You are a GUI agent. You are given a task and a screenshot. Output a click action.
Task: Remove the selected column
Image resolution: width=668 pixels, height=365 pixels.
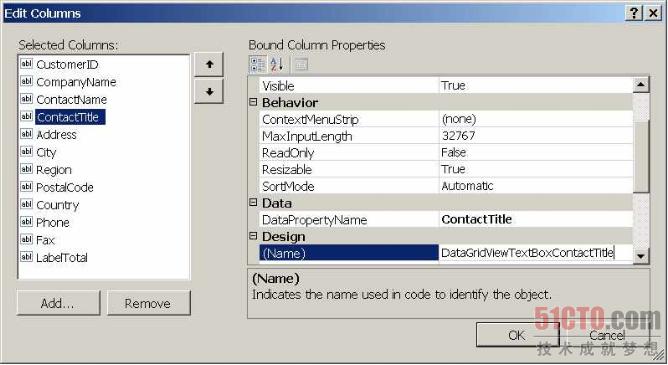pyautogui.click(x=148, y=303)
